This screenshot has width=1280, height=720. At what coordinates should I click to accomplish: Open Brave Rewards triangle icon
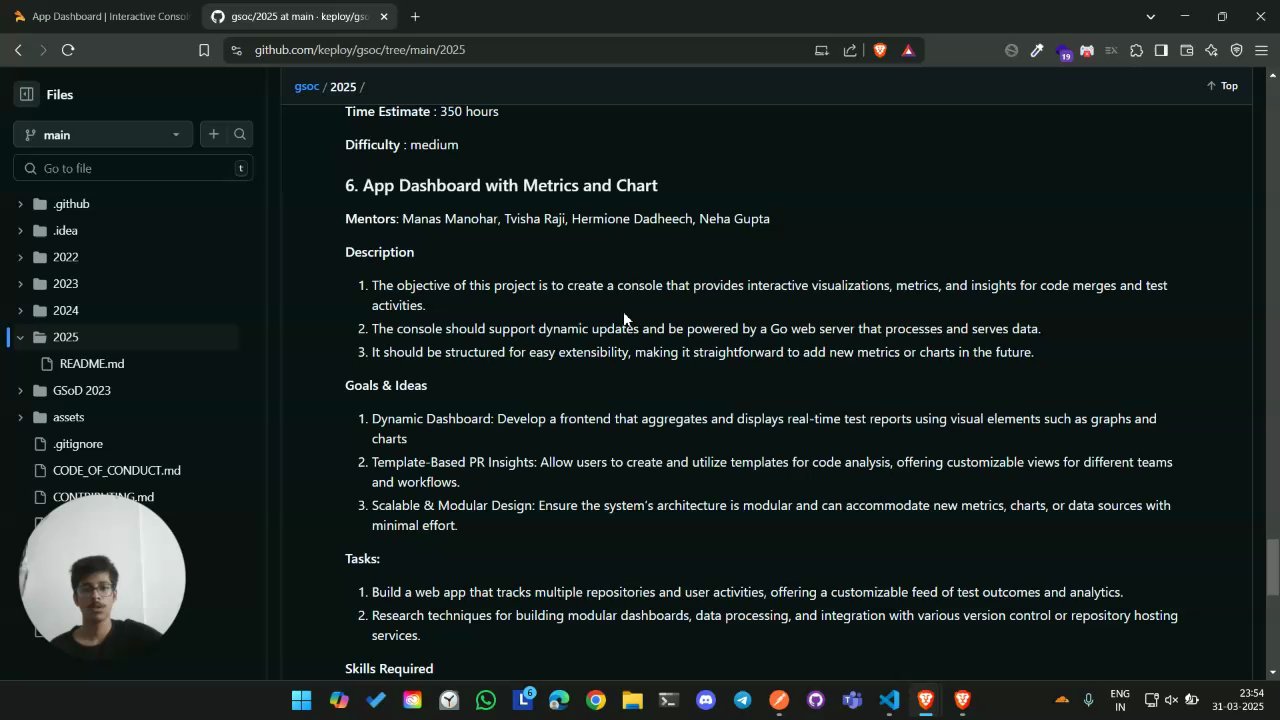tap(908, 50)
